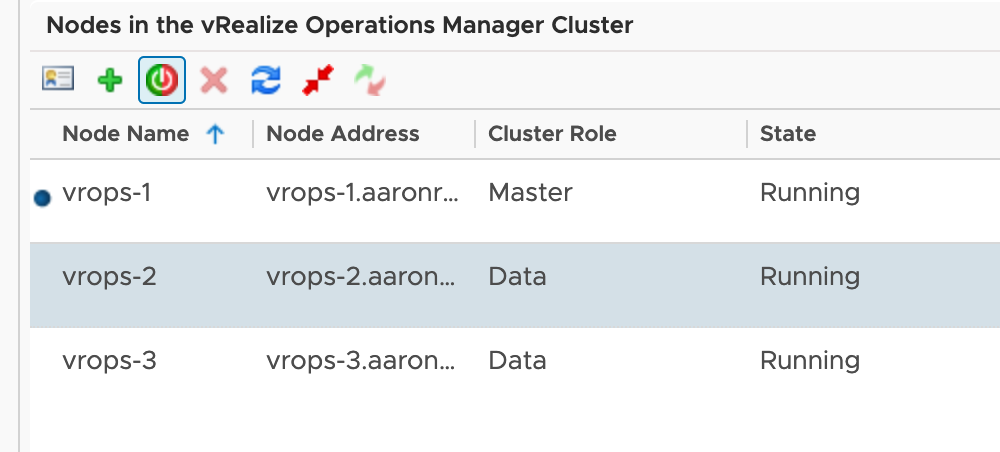Viewport: 1000px width, 452px height.
Task: Click the certificate card icon in toolbar
Action: (x=57, y=80)
